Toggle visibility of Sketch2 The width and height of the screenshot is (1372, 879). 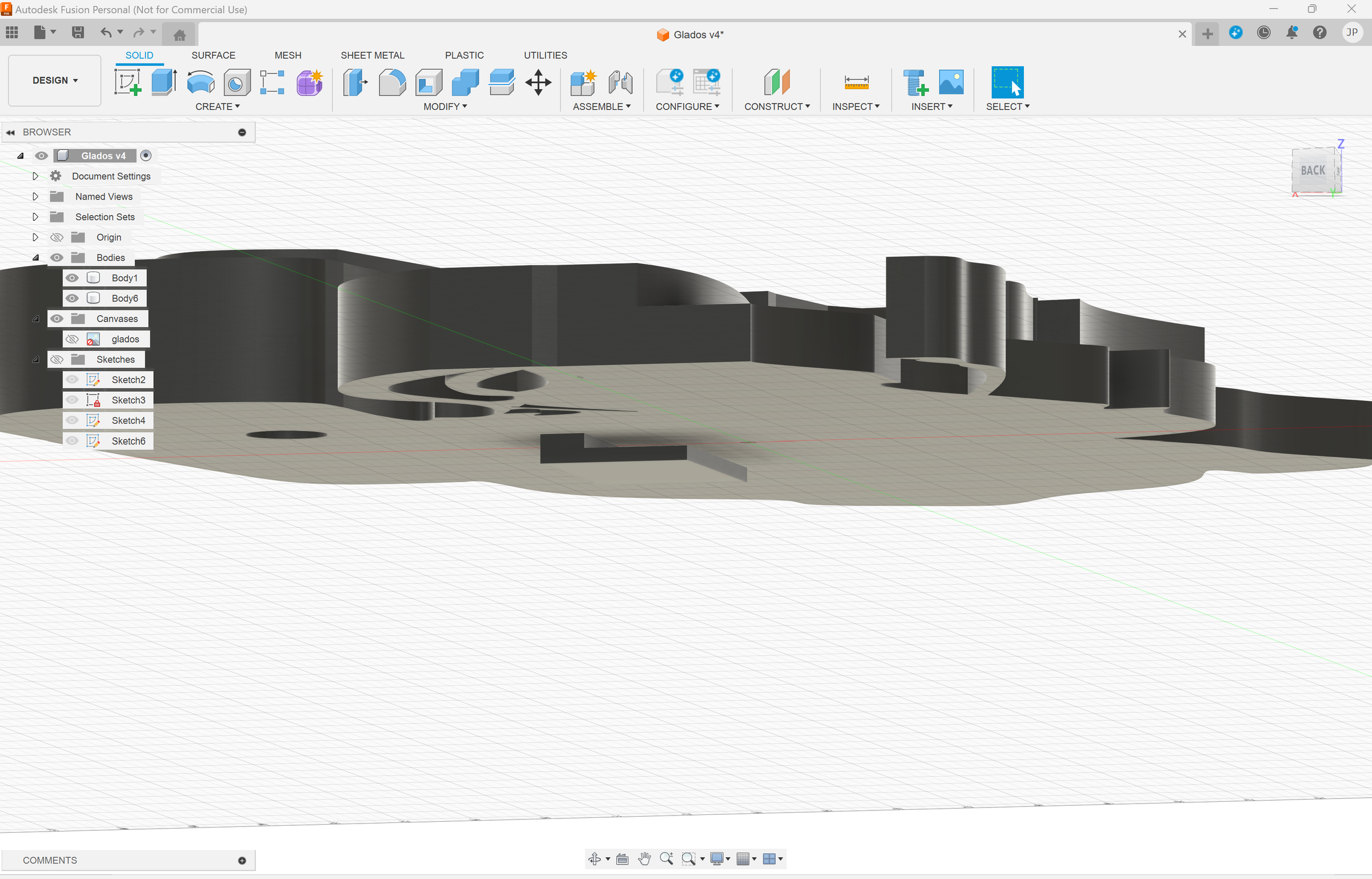click(x=72, y=380)
